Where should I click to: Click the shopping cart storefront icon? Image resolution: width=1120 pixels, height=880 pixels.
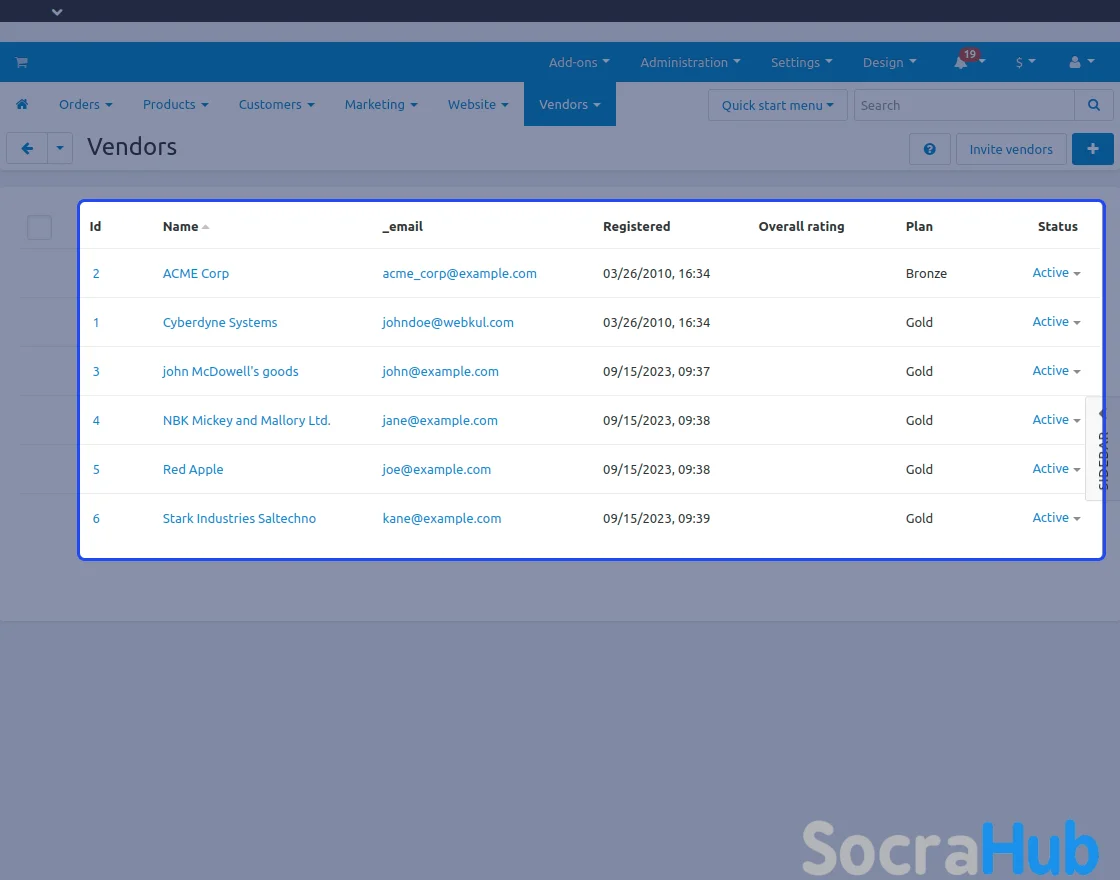[x=21, y=62]
